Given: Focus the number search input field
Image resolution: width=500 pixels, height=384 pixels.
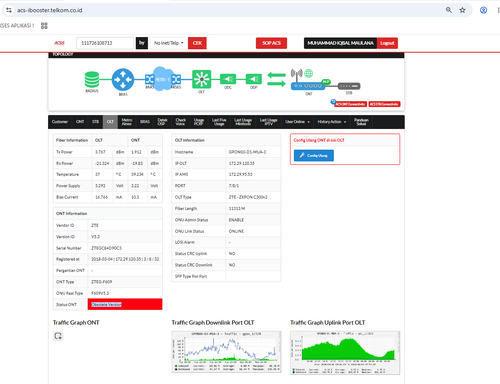Looking at the screenshot, I should pyautogui.click(x=105, y=43).
